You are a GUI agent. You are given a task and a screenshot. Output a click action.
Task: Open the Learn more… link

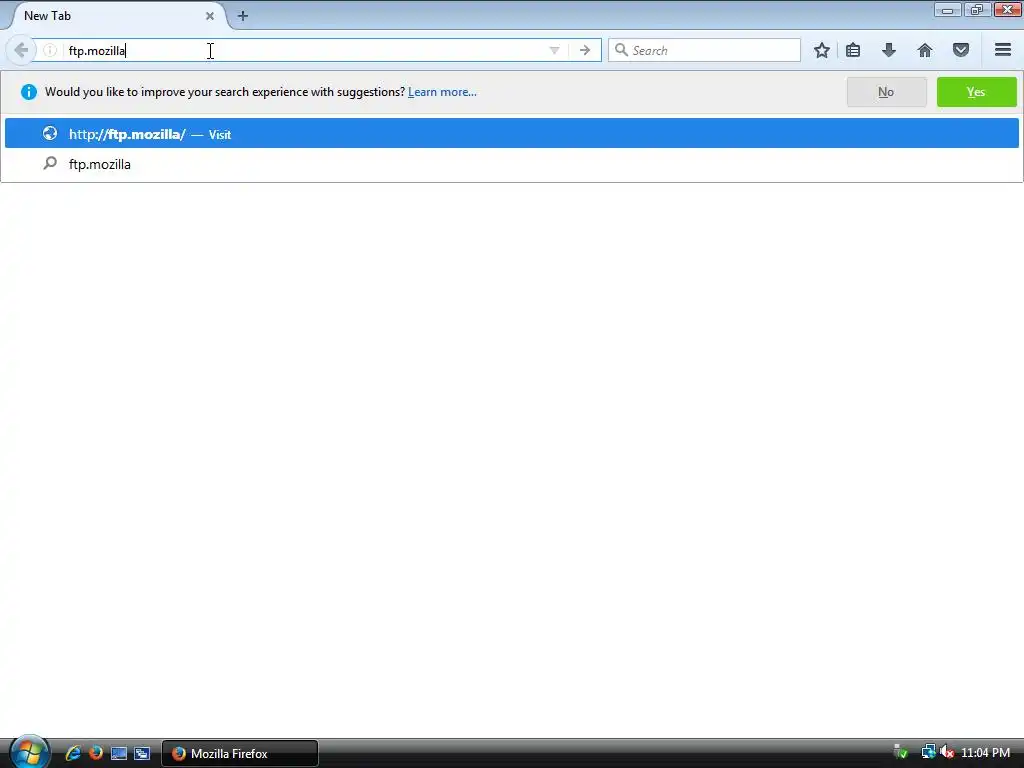coord(442,92)
